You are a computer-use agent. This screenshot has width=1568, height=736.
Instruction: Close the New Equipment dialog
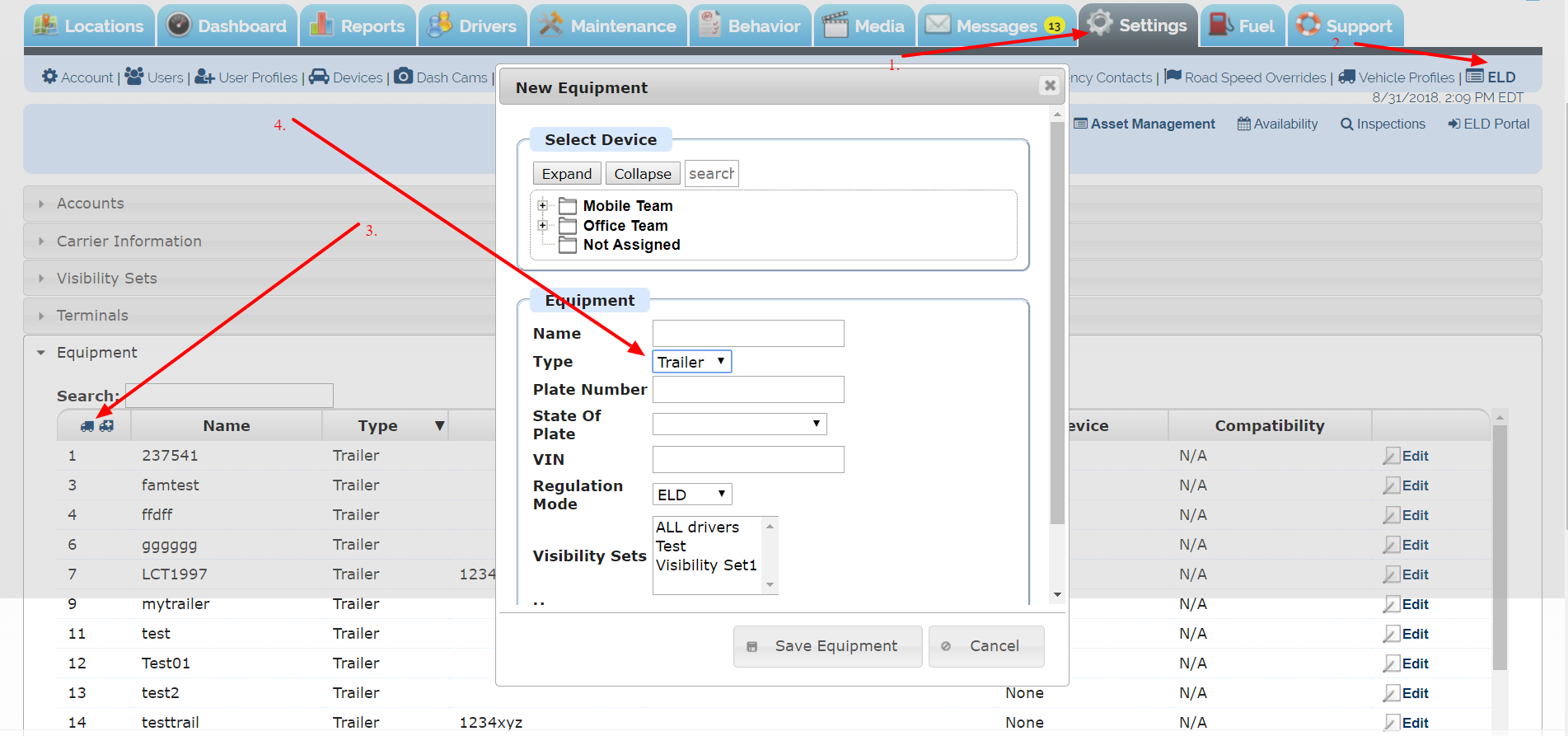click(x=1050, y=86)
